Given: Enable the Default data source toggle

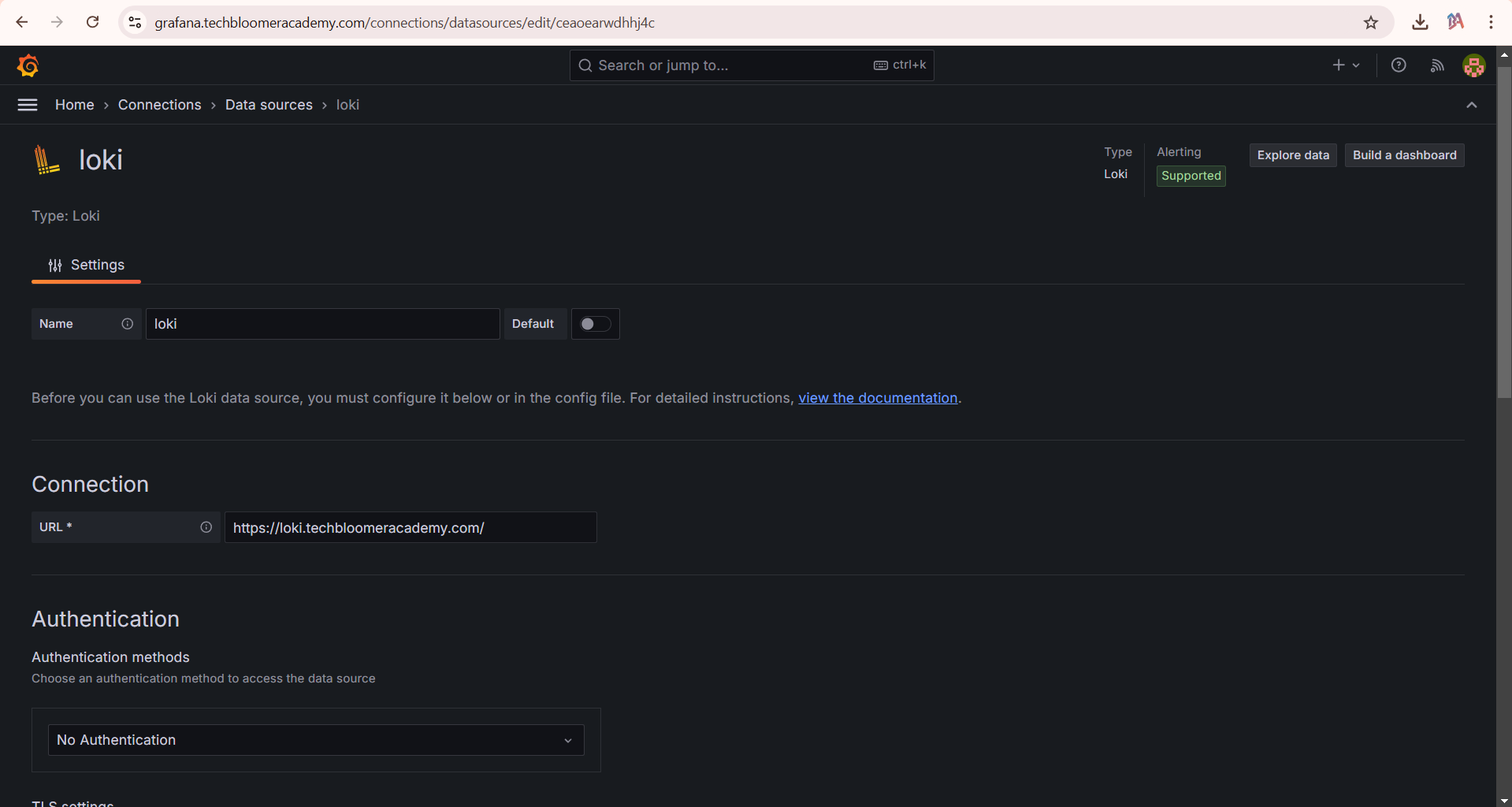Looking at the screenshot, I should (595, 323).
